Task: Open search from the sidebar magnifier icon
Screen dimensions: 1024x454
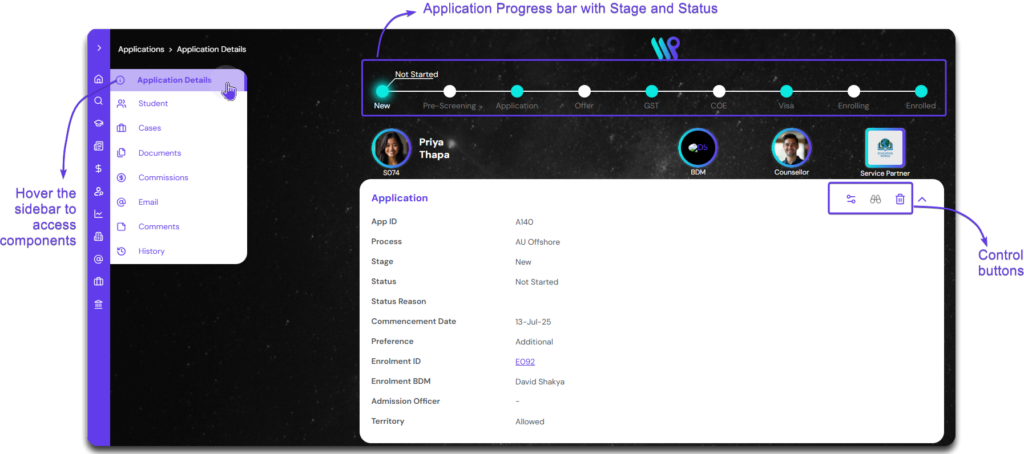Action: click(98, 101)
